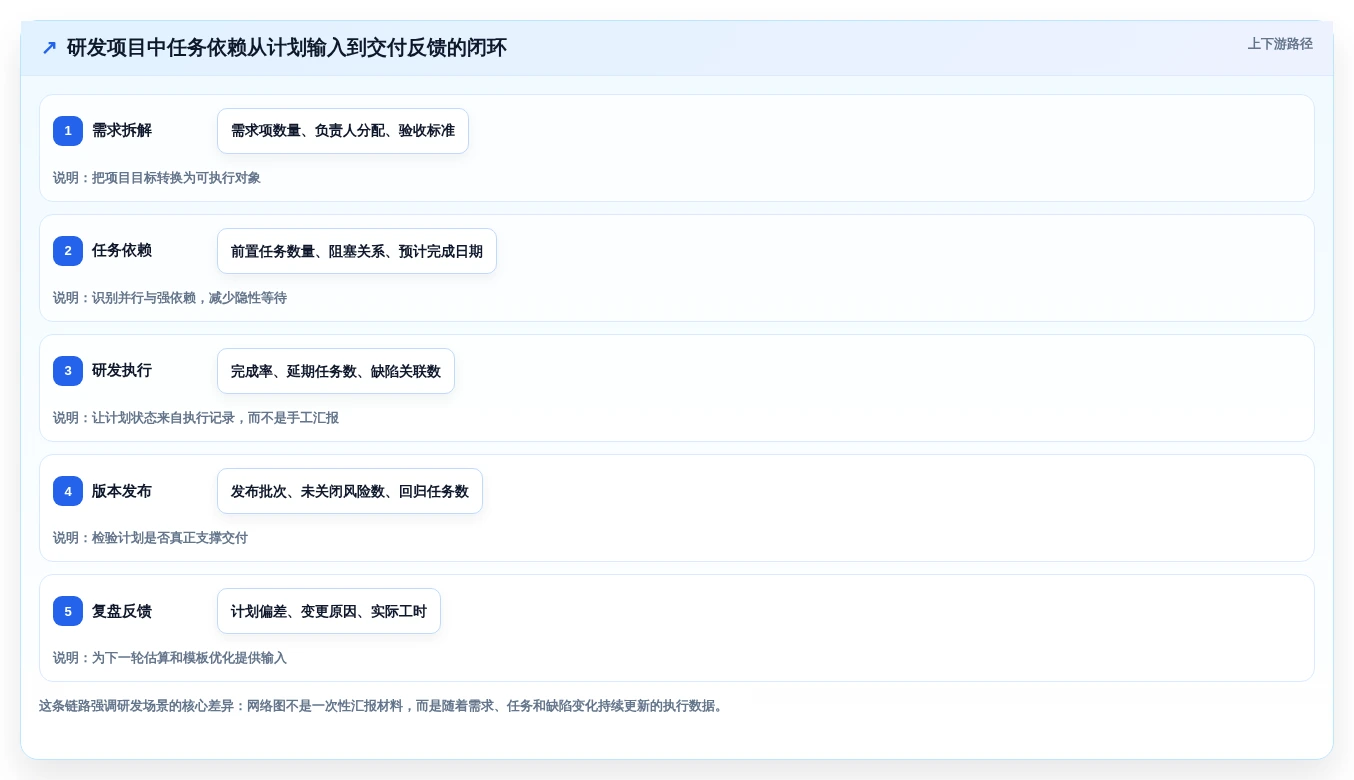The image size is (1354, 780).
Task: Click the chip 完成率、延期任务数、缺陷关联数
Action: click(336, 371)
